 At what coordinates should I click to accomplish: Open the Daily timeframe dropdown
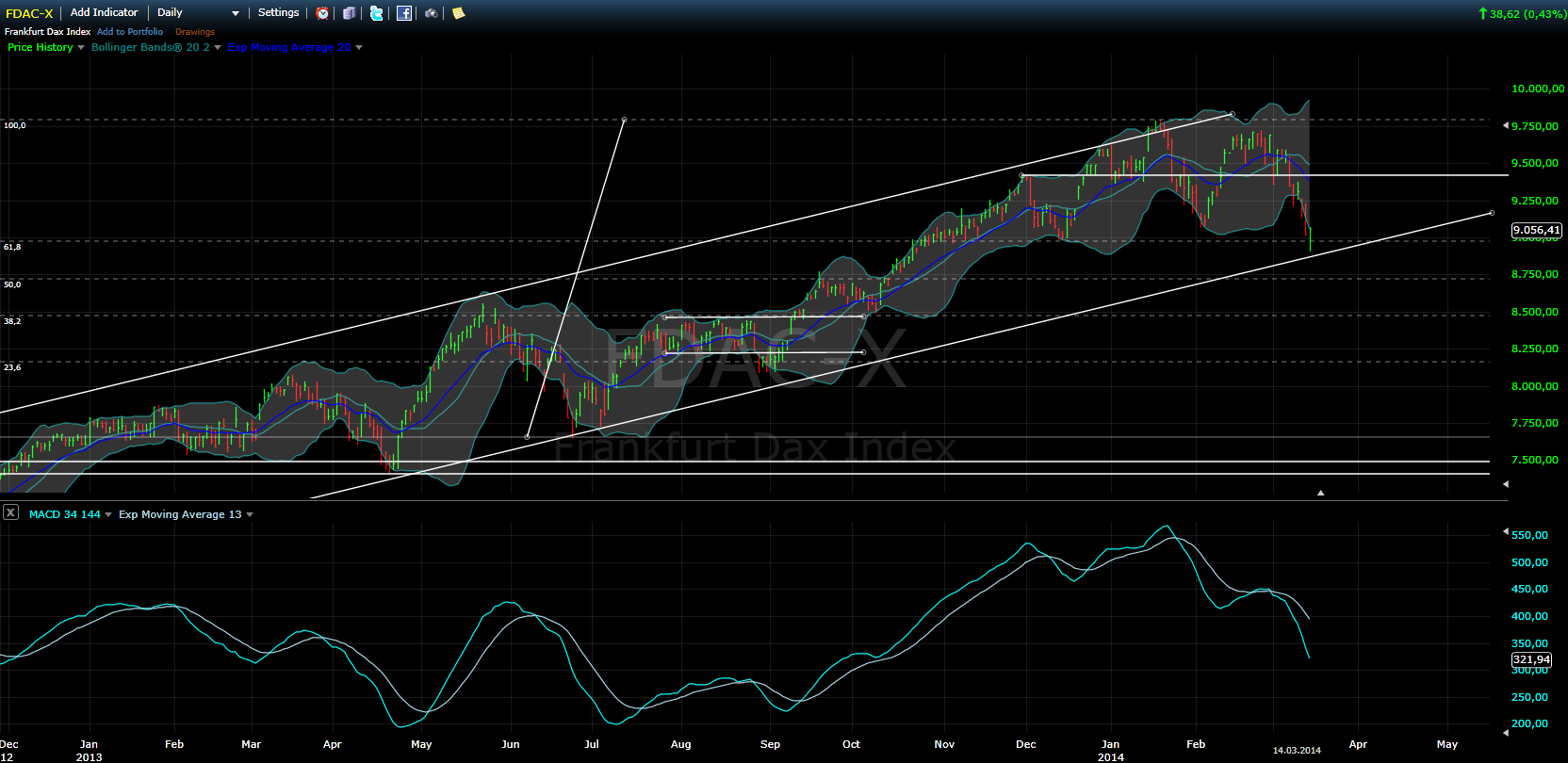point(198,13)
